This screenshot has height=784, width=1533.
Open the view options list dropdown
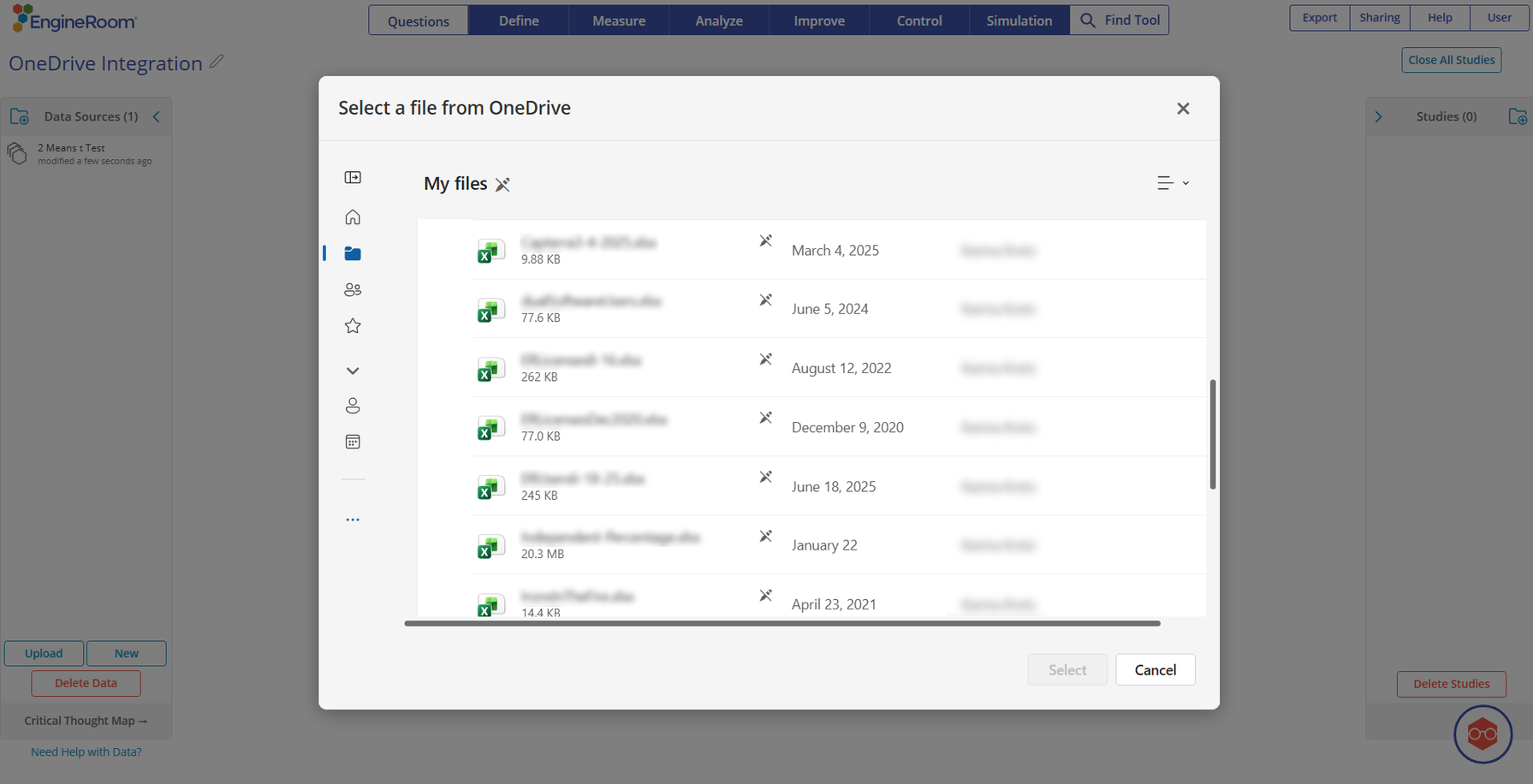click(1173, 183)
